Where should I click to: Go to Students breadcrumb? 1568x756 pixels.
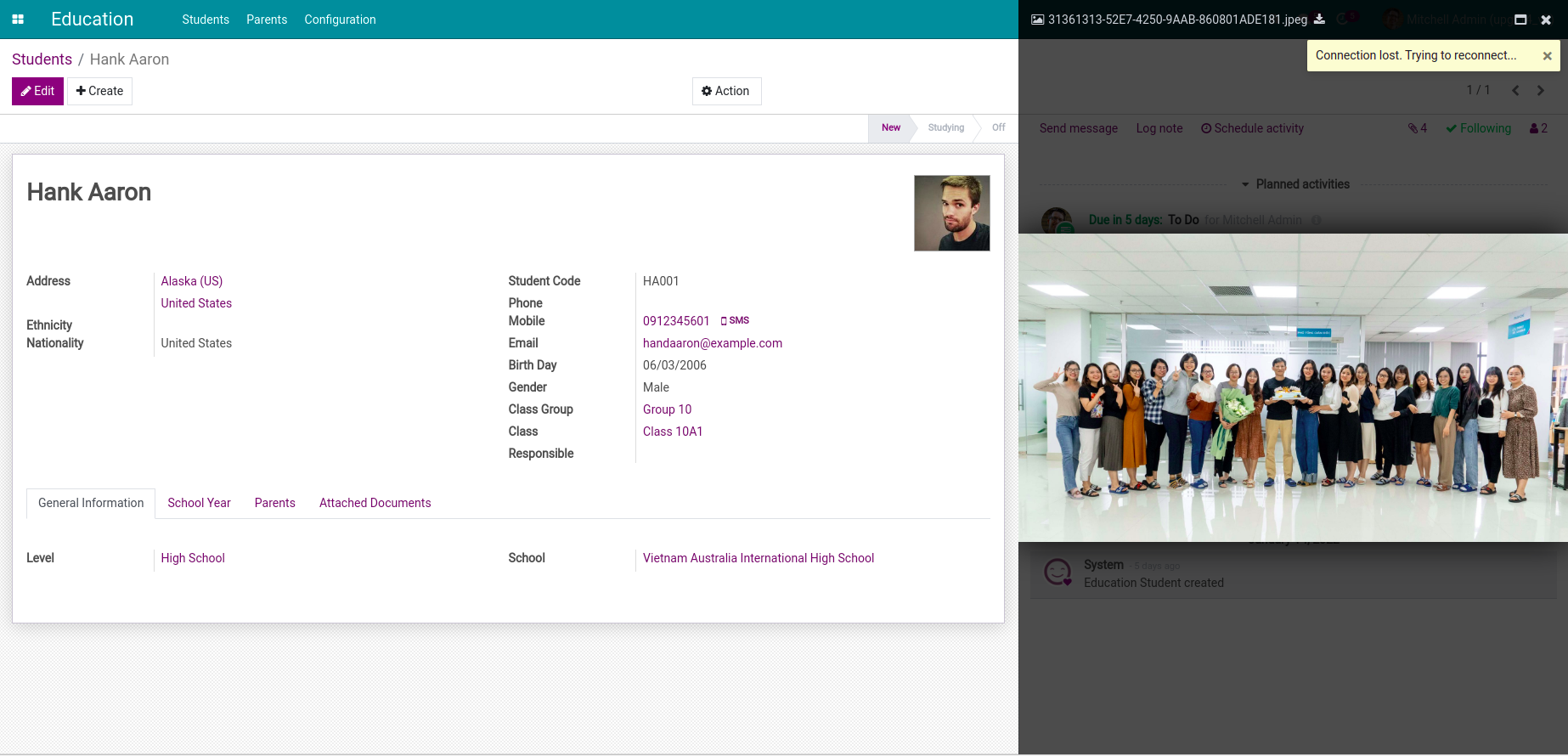(42, 59)
